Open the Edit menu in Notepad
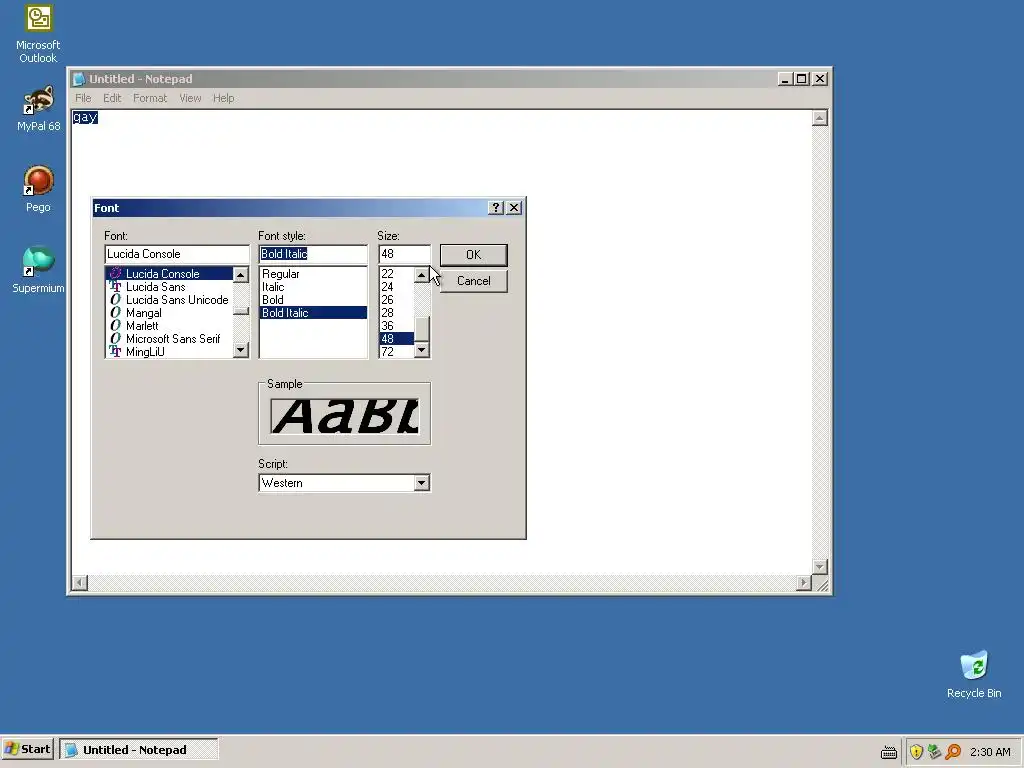1024x768 pixels. [112, 98]
